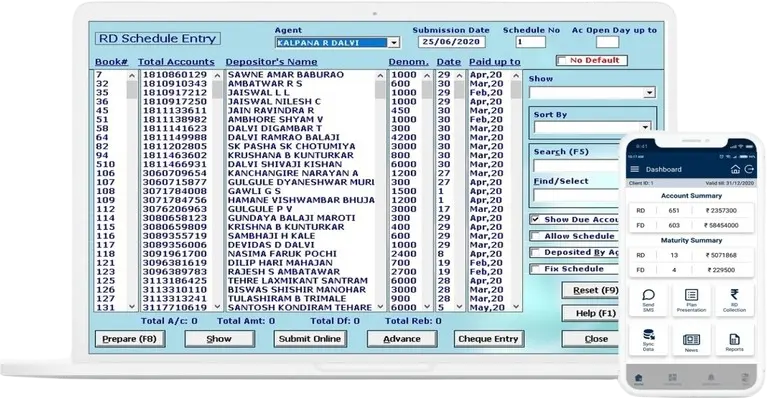Click the Show button at bottom
This screenshot has height=398, width=768.
coord(219,339)
